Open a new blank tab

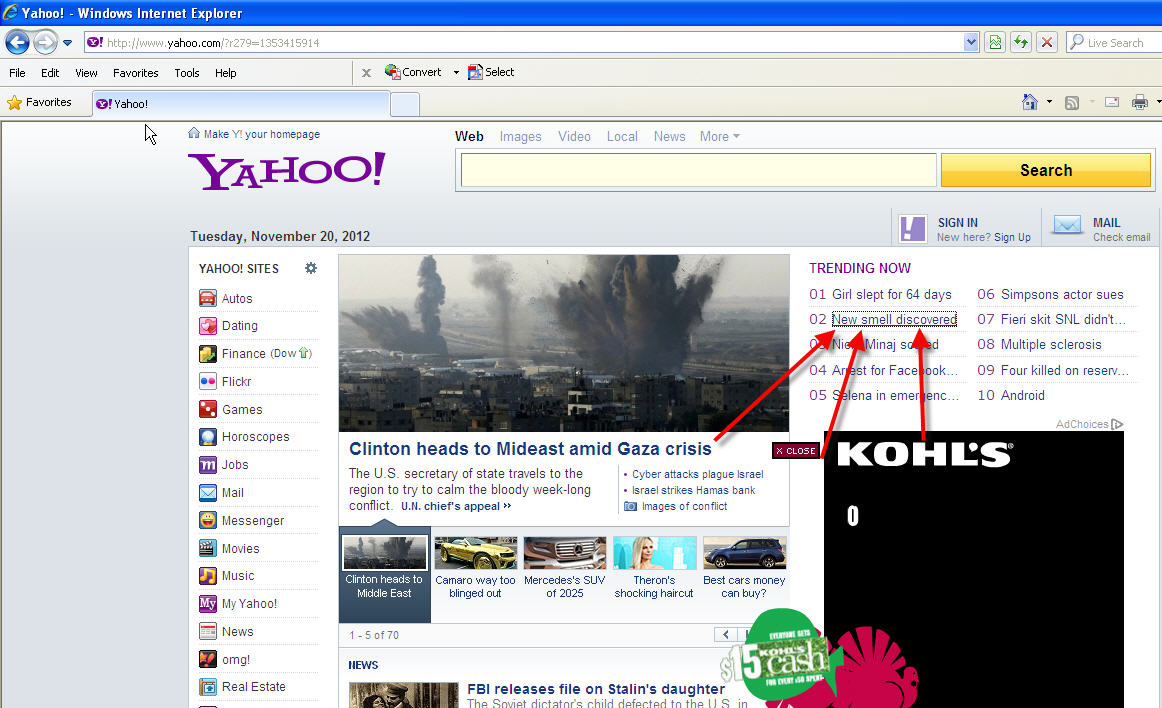tap(405, 105)
